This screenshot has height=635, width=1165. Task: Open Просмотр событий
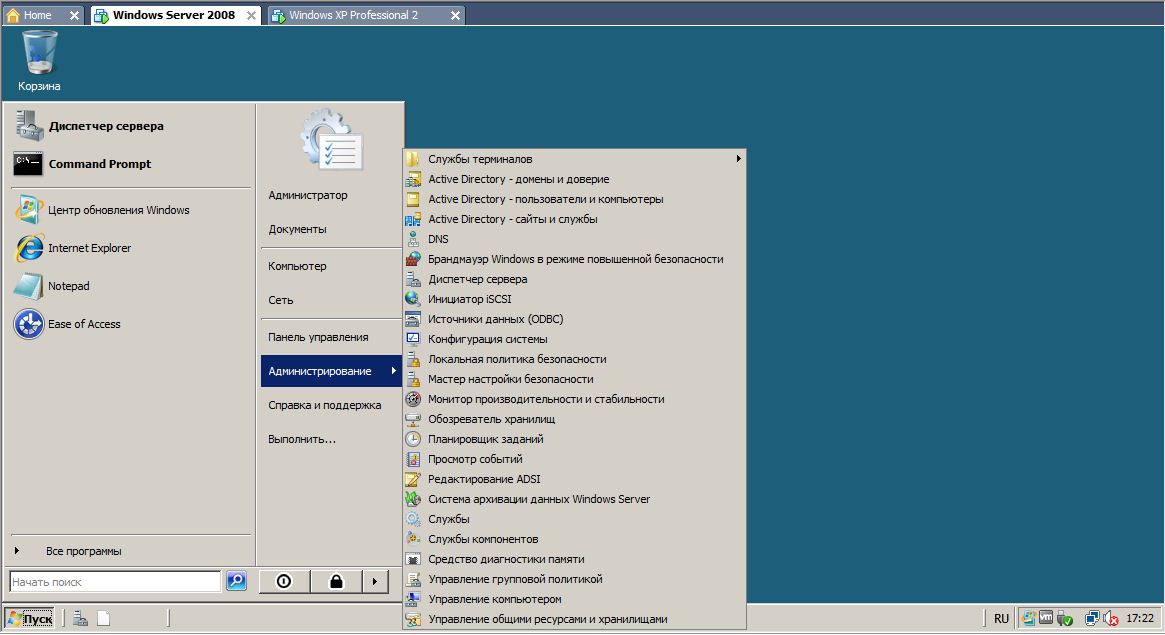(574, 460)
